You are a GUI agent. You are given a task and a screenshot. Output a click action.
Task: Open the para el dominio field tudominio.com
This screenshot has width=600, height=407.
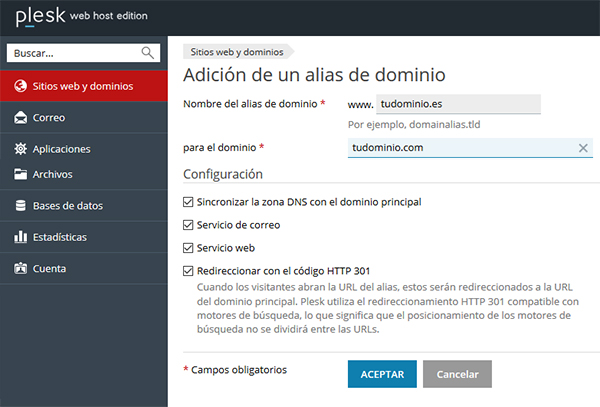point(470,148)
